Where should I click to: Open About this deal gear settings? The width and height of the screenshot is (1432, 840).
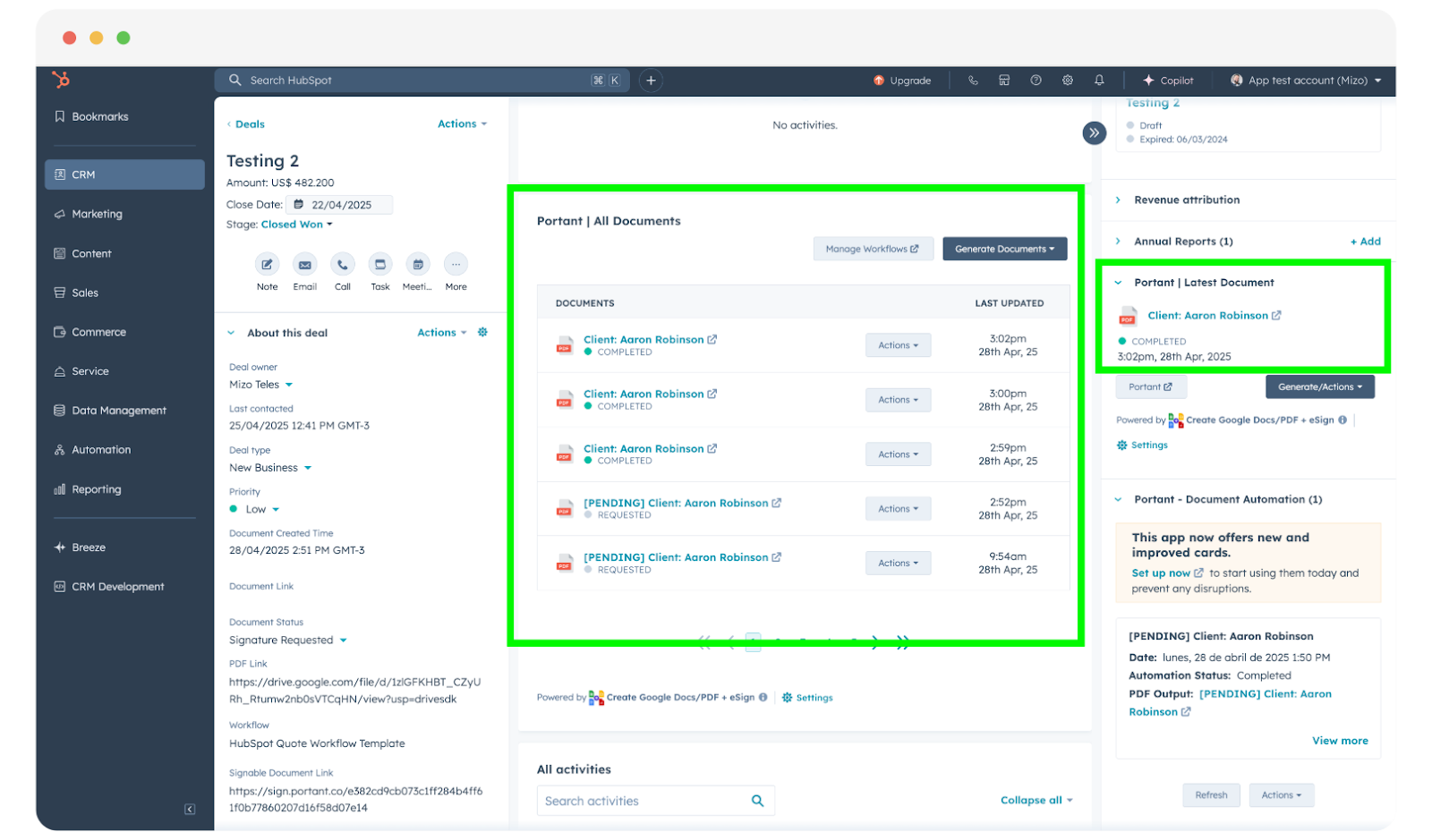point(482,332)
